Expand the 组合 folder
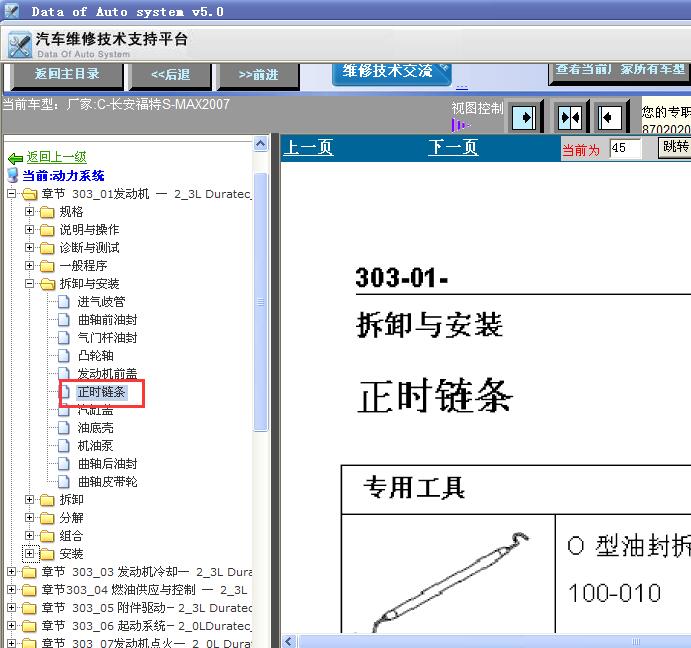This screenshot has height=648, width=691. [30, 536]
